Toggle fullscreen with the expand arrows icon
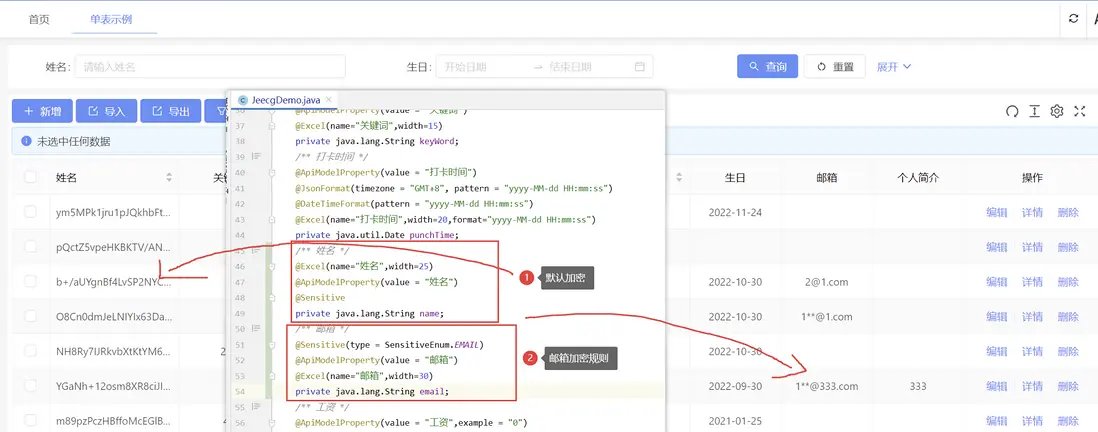This screenshot has width=1098, height=432. [x=1079, y=111]
